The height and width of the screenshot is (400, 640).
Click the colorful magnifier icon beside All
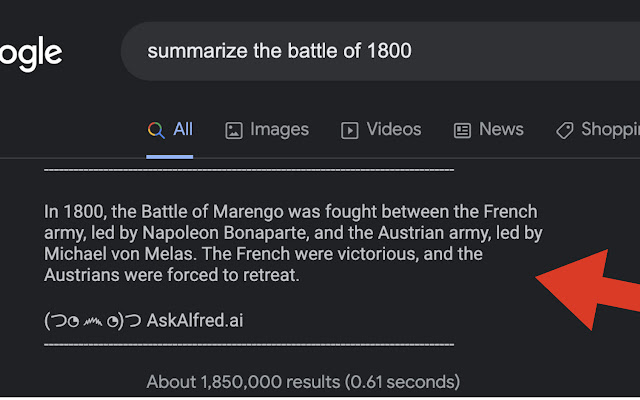click(155, 129)
